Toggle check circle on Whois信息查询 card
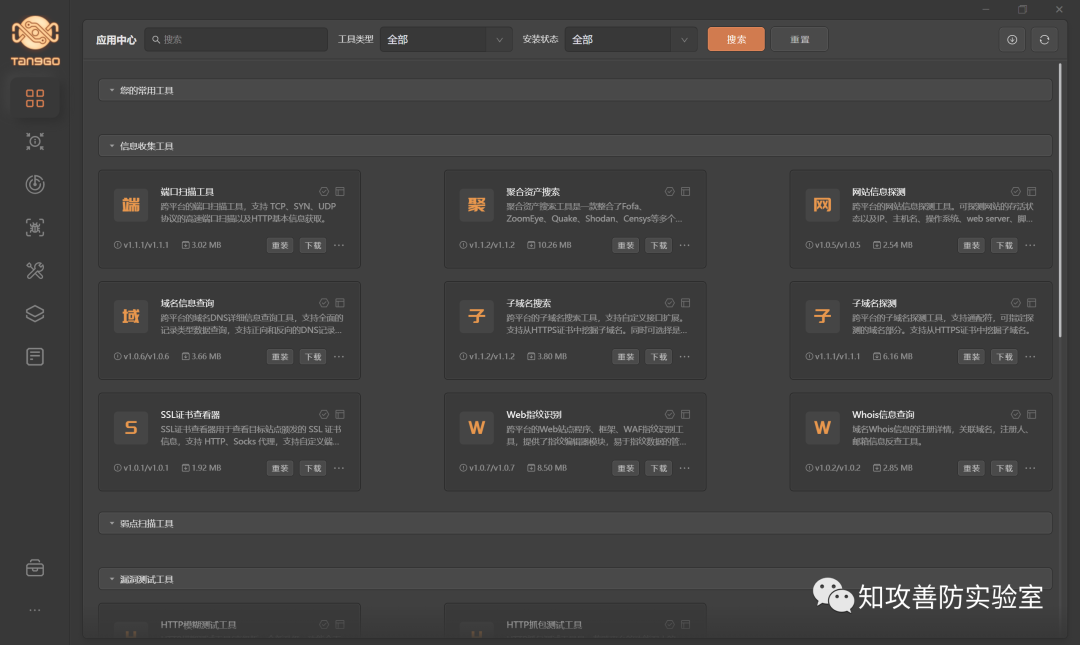The image size is (1080, 645). pos(1015,414)
